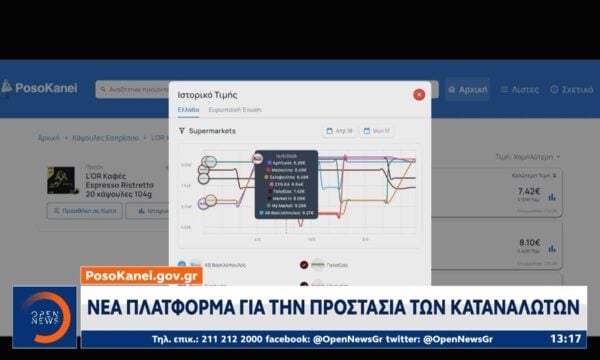Toggle the Γαλαξίας checkbox
This screenshot has width=600, height=360.
pos(304,265)
